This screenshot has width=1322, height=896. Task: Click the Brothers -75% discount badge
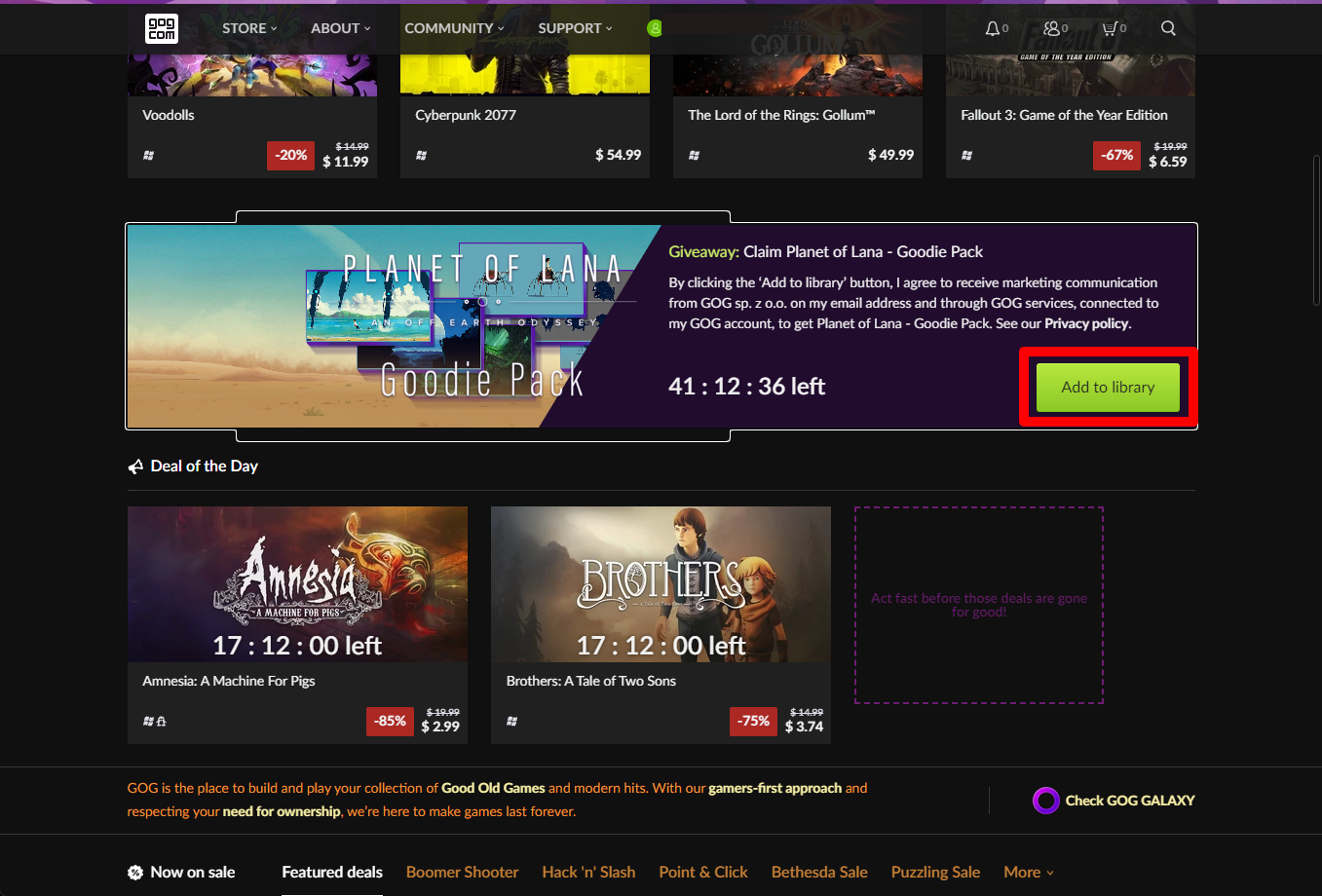coord(754,721)
